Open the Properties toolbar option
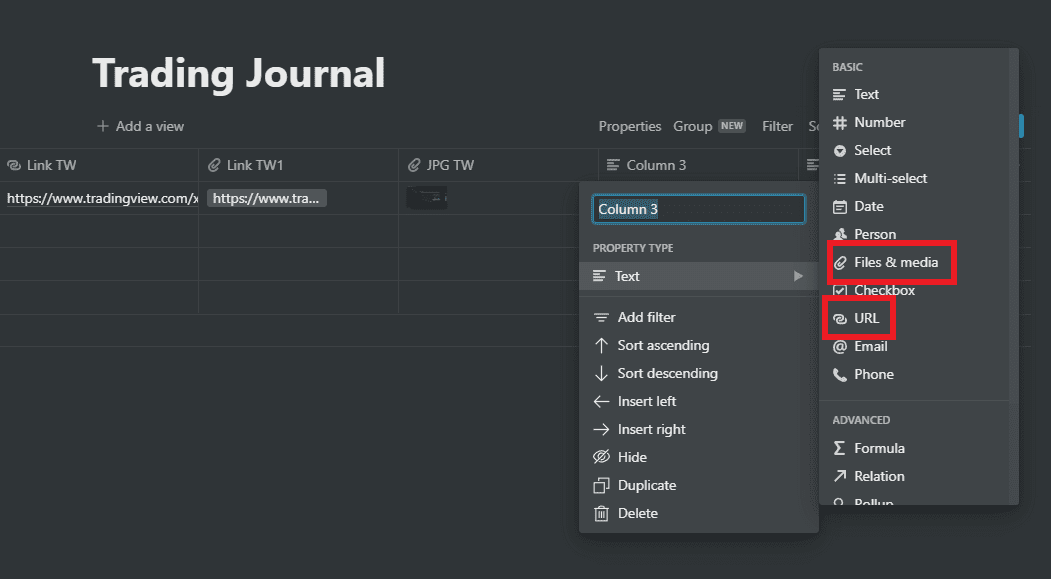Viewport: 1051px width, 579px height. click(x=629, y=126)
